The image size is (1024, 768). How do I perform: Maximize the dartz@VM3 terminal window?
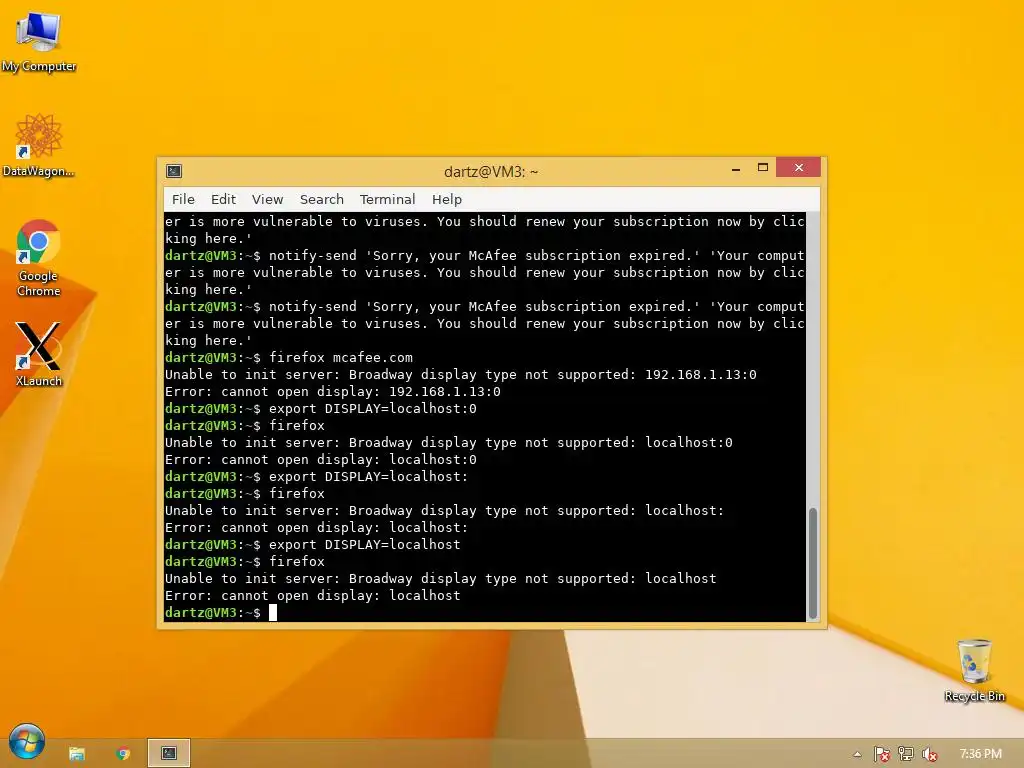[763, 168]
